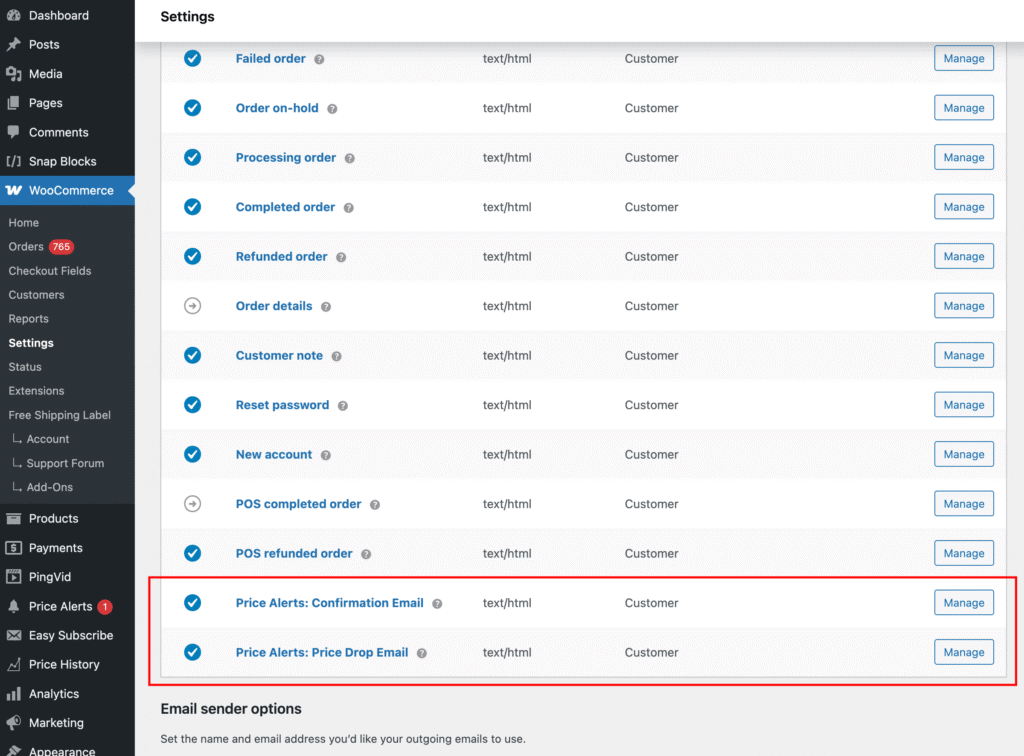The height and width of the screenshot is (756, 1024).
Task: Toggle enabled checkmark for Price Drop Email
Action: point(192,652)
